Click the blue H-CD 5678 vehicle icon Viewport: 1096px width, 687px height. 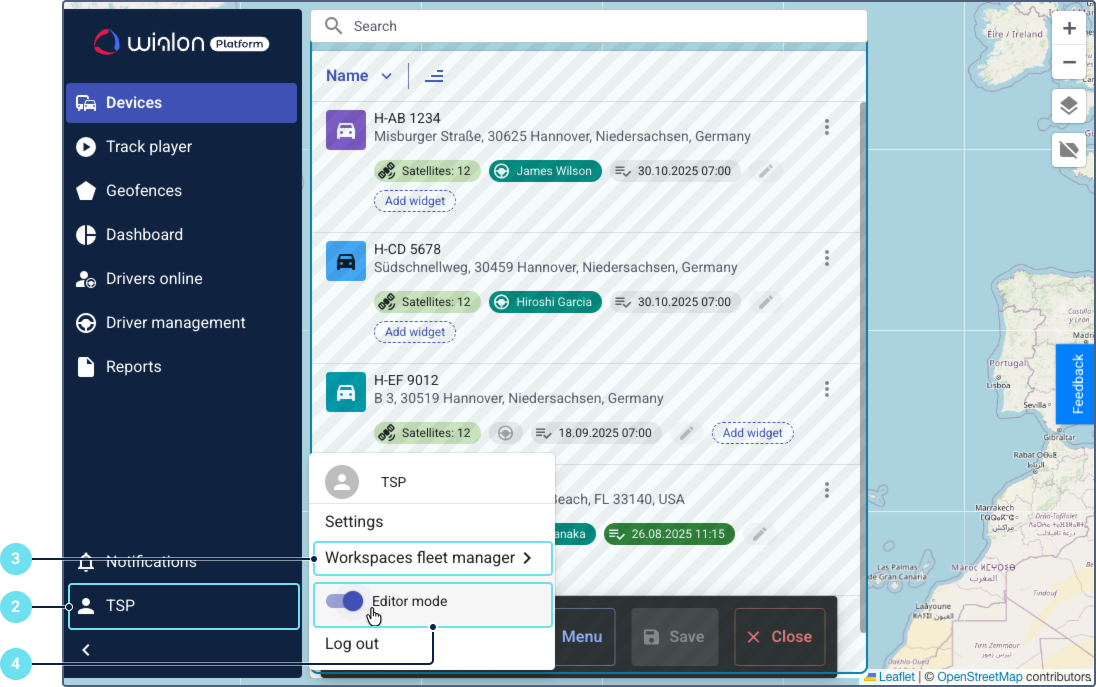tap(346, 261)
